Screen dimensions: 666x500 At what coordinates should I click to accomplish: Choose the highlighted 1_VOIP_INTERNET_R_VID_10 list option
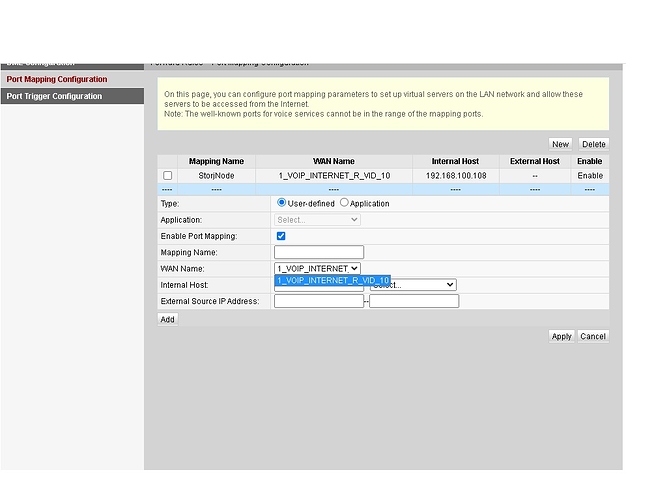pyautogui.click(x=332, y=281)
